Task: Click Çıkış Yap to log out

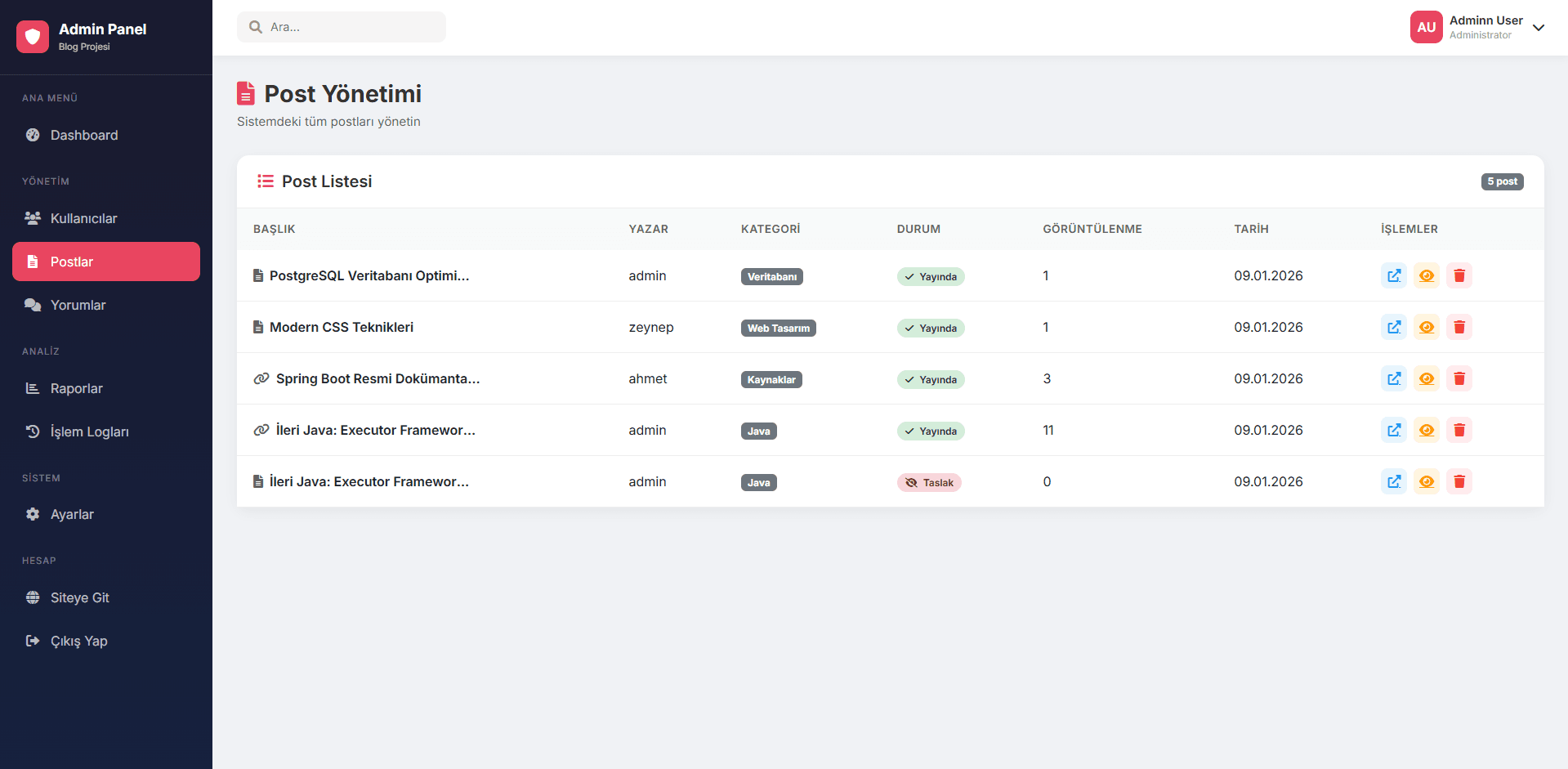Action: click(78, 641)
